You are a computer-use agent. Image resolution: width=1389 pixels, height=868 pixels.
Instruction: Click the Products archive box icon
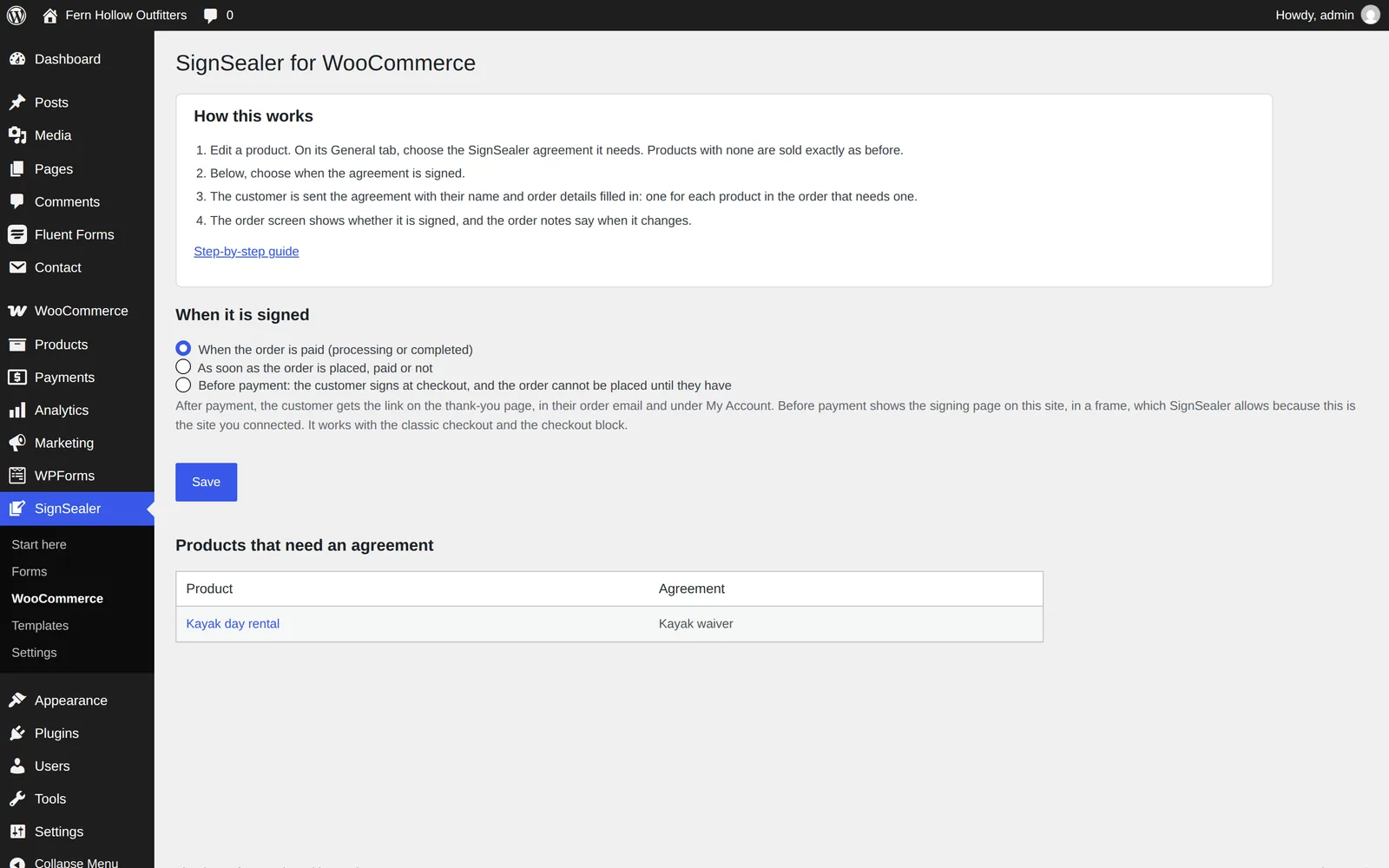point(17,345)
